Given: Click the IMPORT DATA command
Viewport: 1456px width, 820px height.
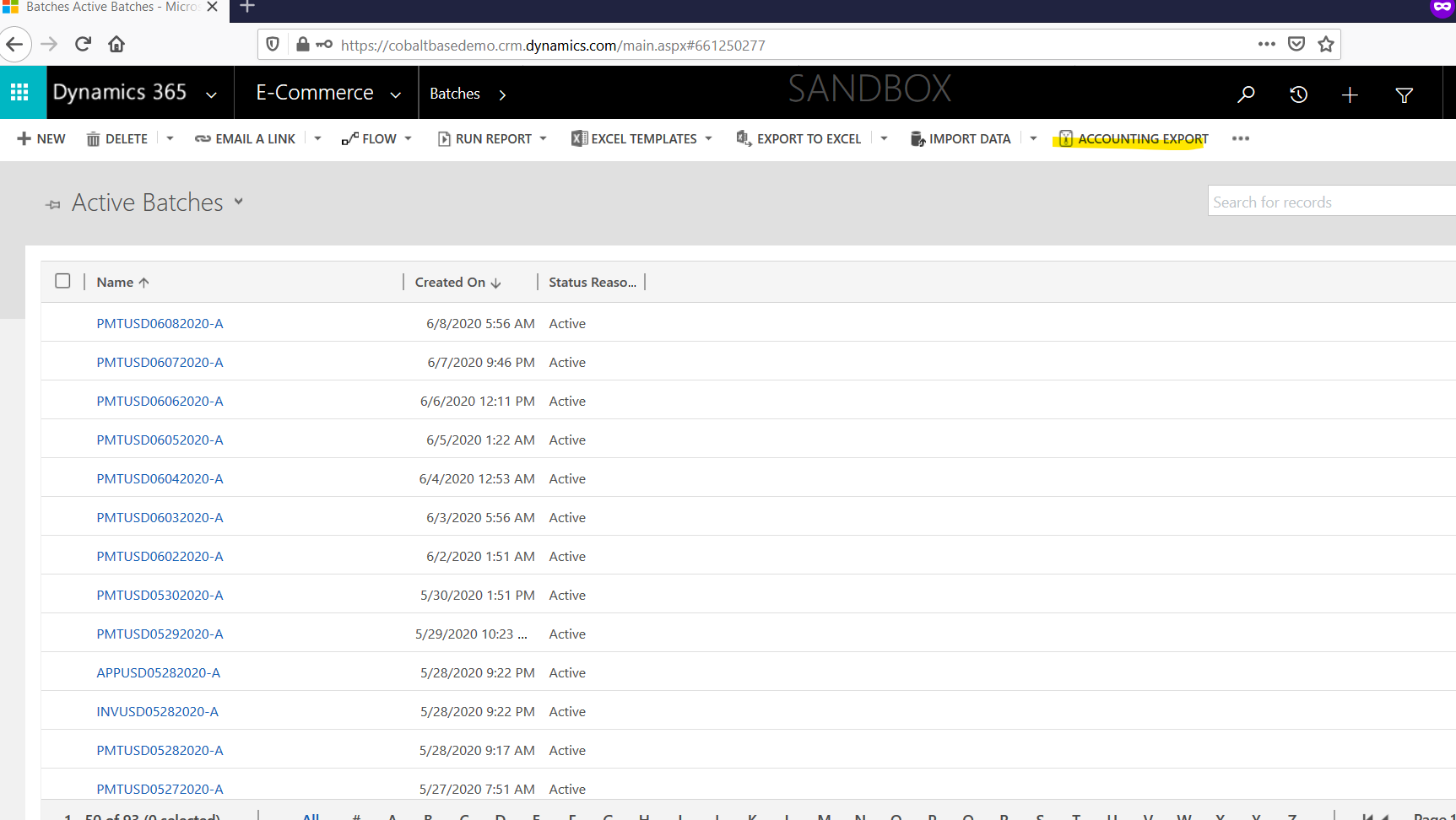Looking at the screenshot, I should click(x=961, y=138).
